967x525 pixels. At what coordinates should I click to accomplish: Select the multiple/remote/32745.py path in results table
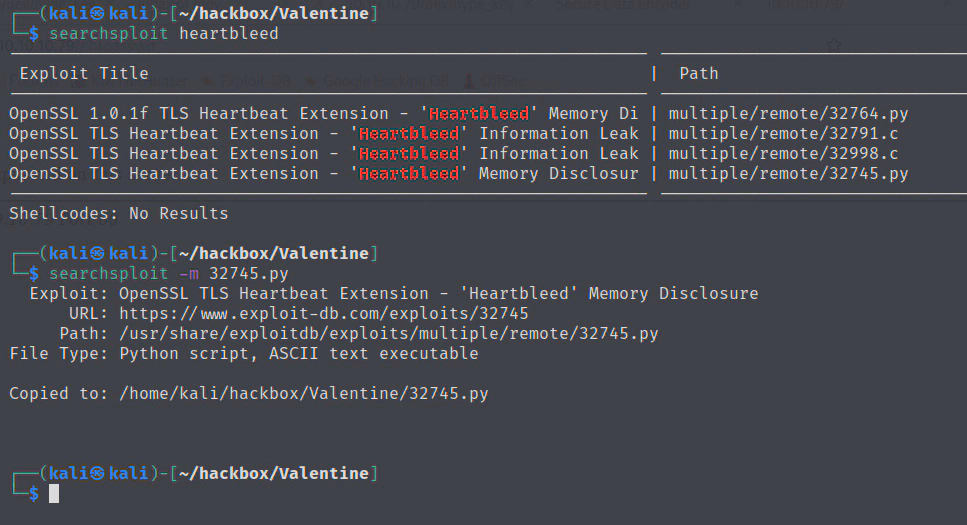(x=787, y=173)
